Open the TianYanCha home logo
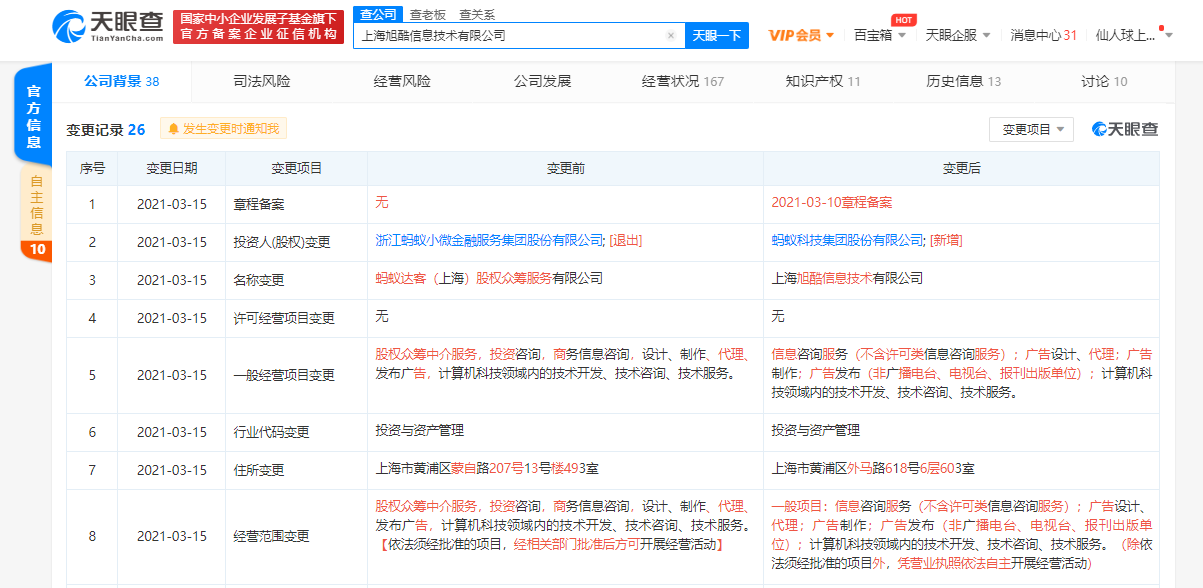Image resolution: width=1203 pixels, height=588 pixels. point(106,27)
